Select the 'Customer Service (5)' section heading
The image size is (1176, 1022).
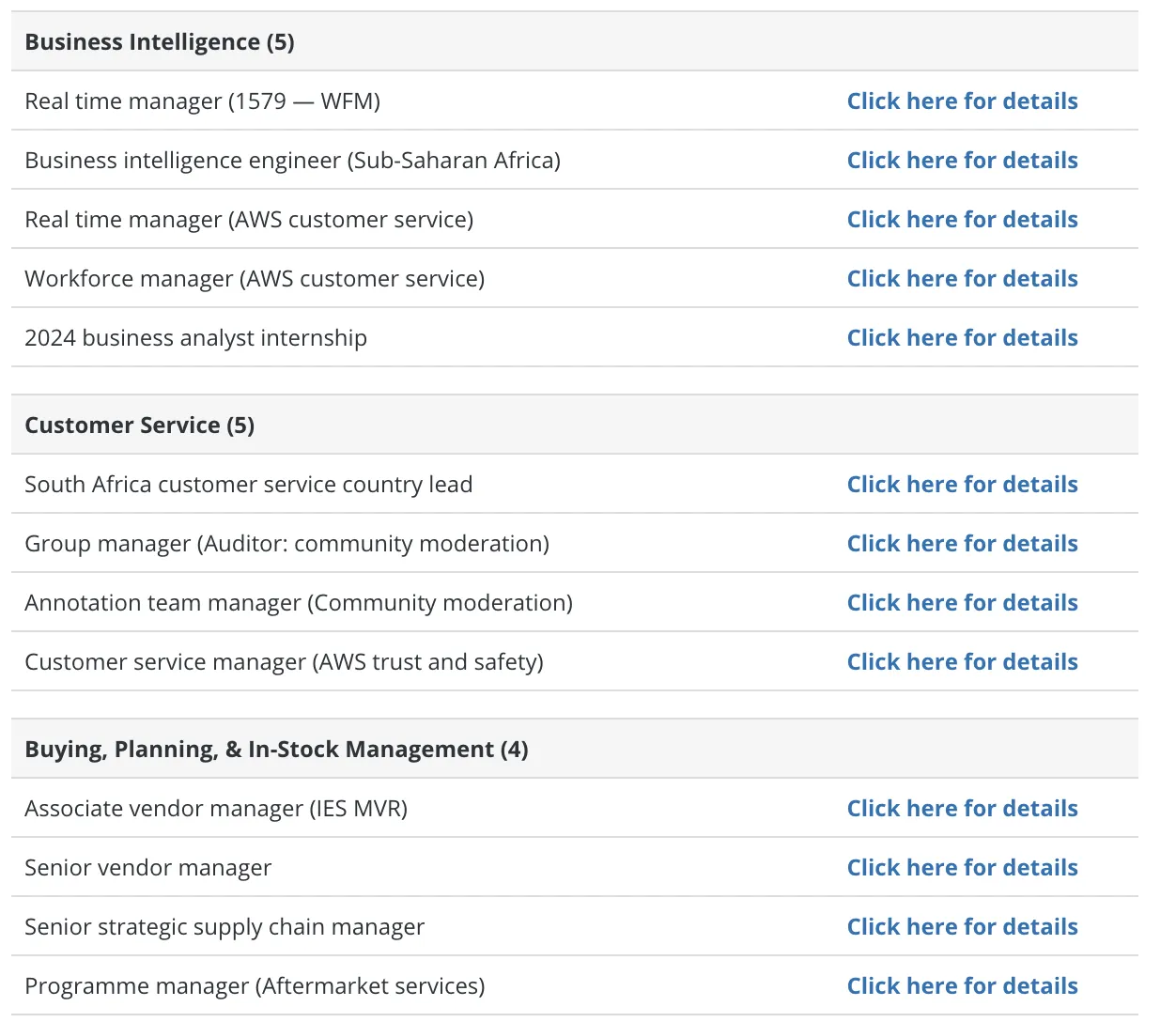point(140,426)
